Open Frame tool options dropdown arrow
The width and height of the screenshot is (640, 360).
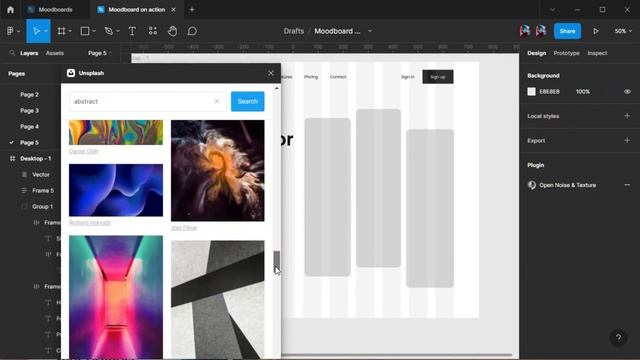click(x=70, y=31)
